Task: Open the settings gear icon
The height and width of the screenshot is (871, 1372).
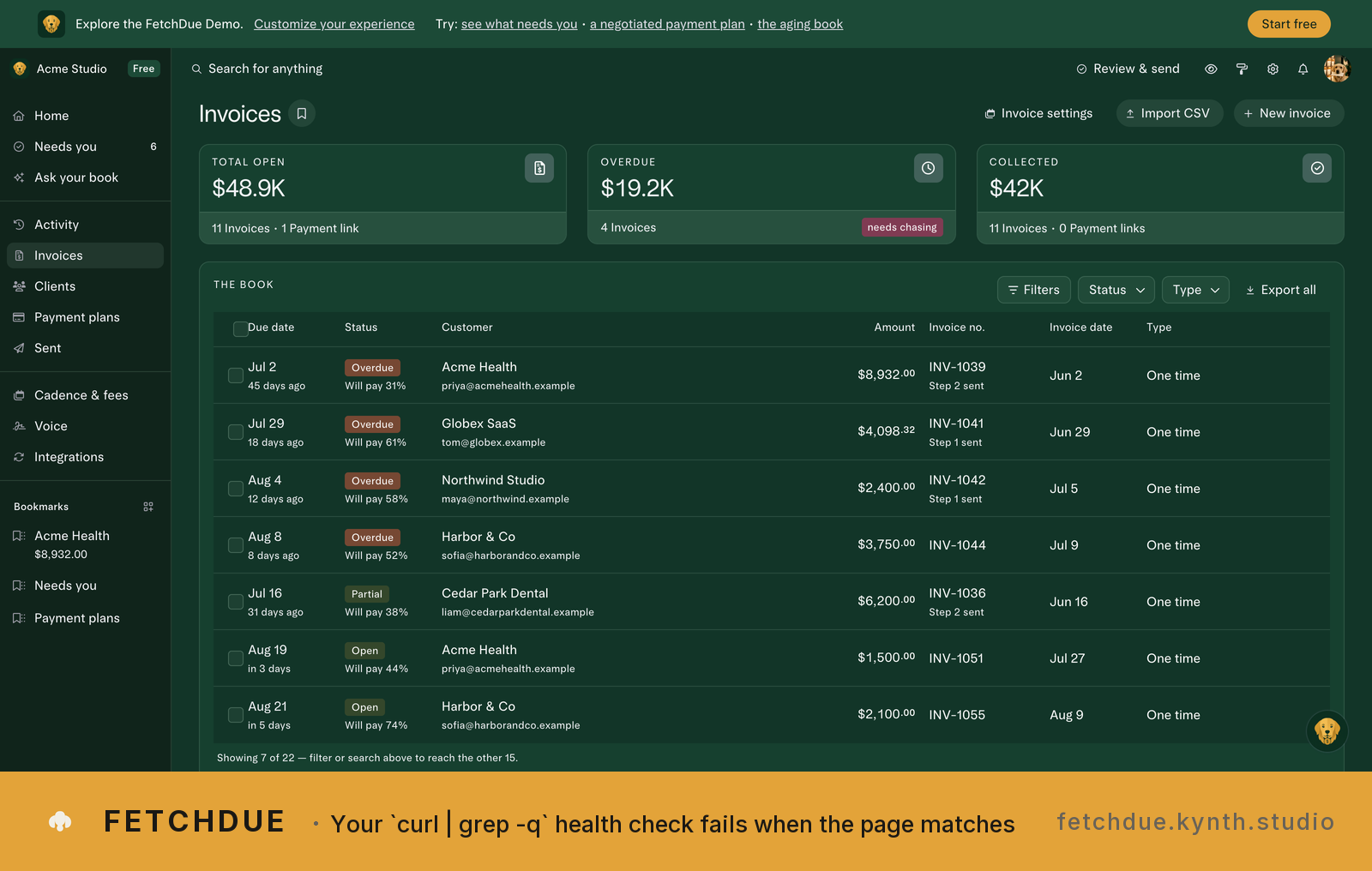Action: pos(1273,69)
